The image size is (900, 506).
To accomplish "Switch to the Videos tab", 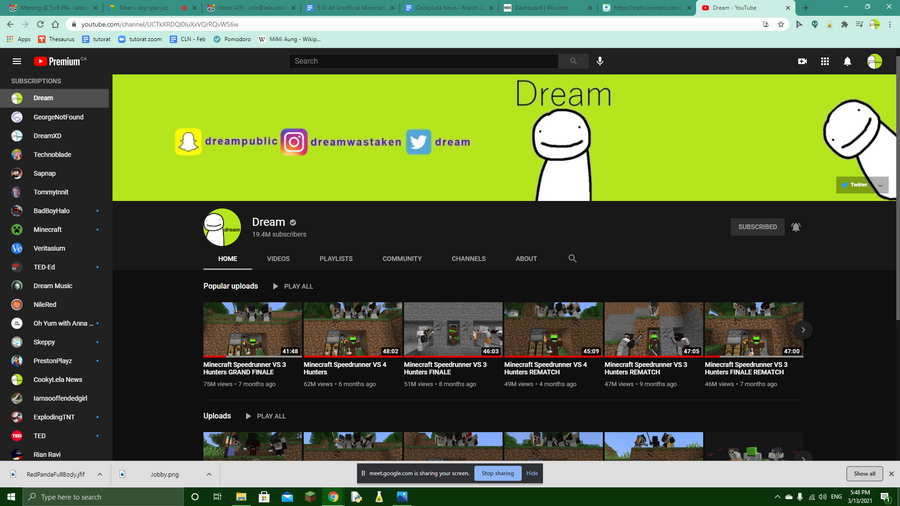I will tap(278, 259).
